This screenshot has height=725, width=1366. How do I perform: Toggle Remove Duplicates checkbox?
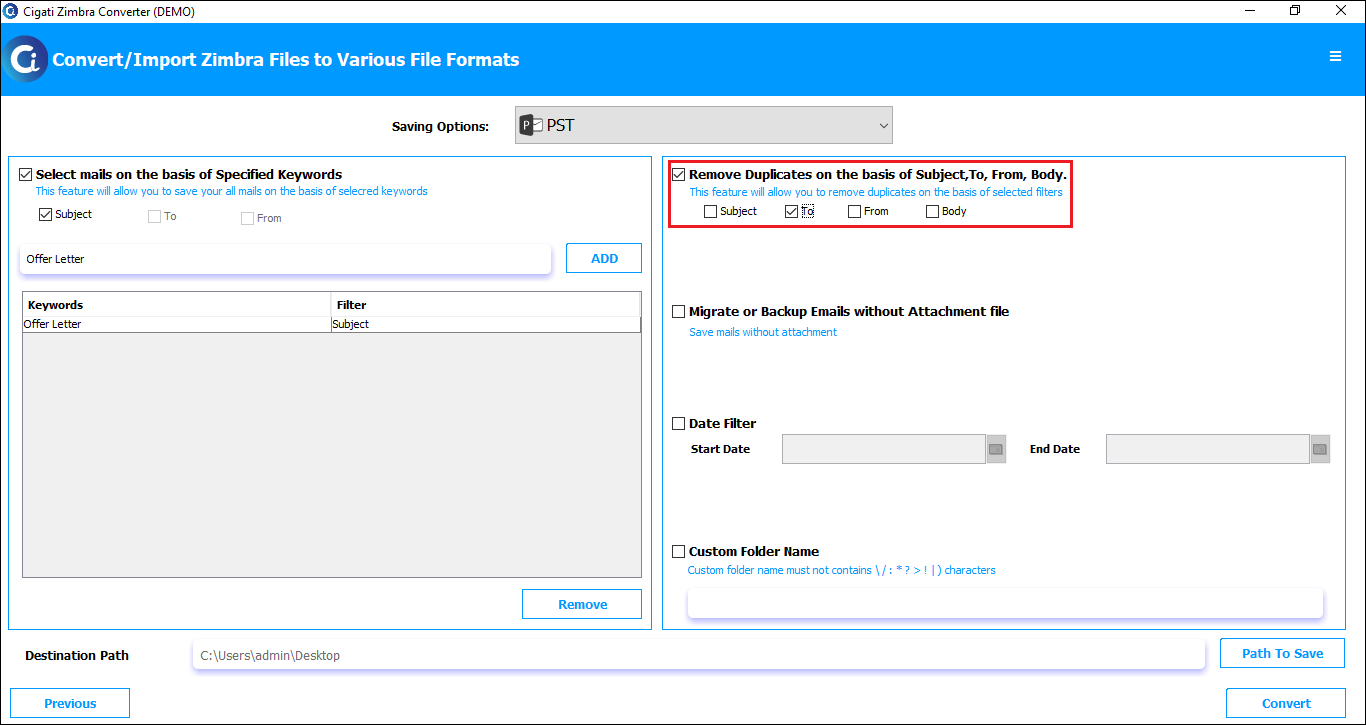coord(679,175)
